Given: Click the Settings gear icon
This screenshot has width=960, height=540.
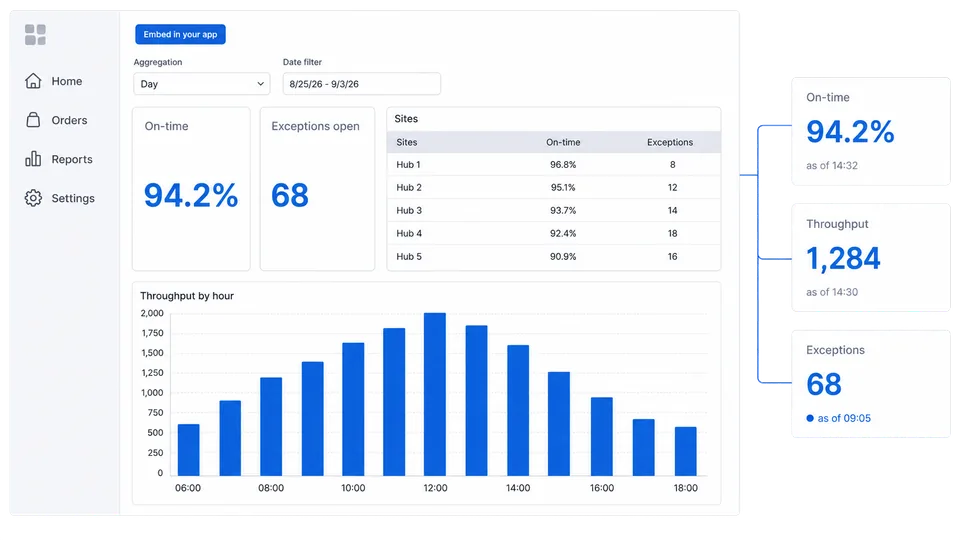Looking at the screenshot, I should (33, 198).
